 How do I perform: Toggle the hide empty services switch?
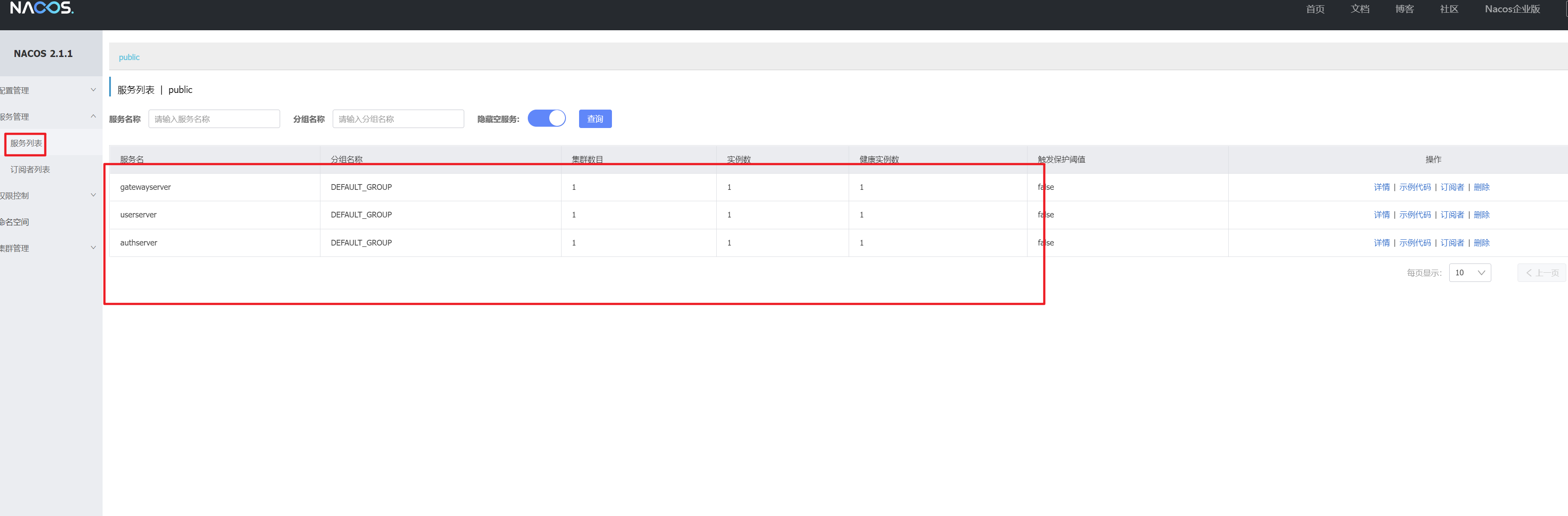[x=546, y=119]
